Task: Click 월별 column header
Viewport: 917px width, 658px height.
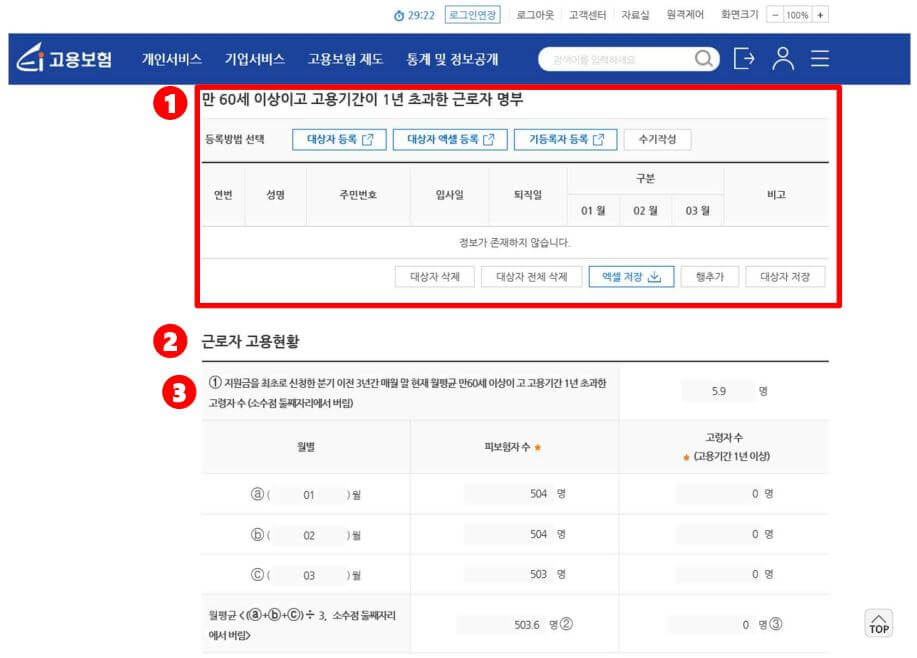Action: click(x=305, y=447)
